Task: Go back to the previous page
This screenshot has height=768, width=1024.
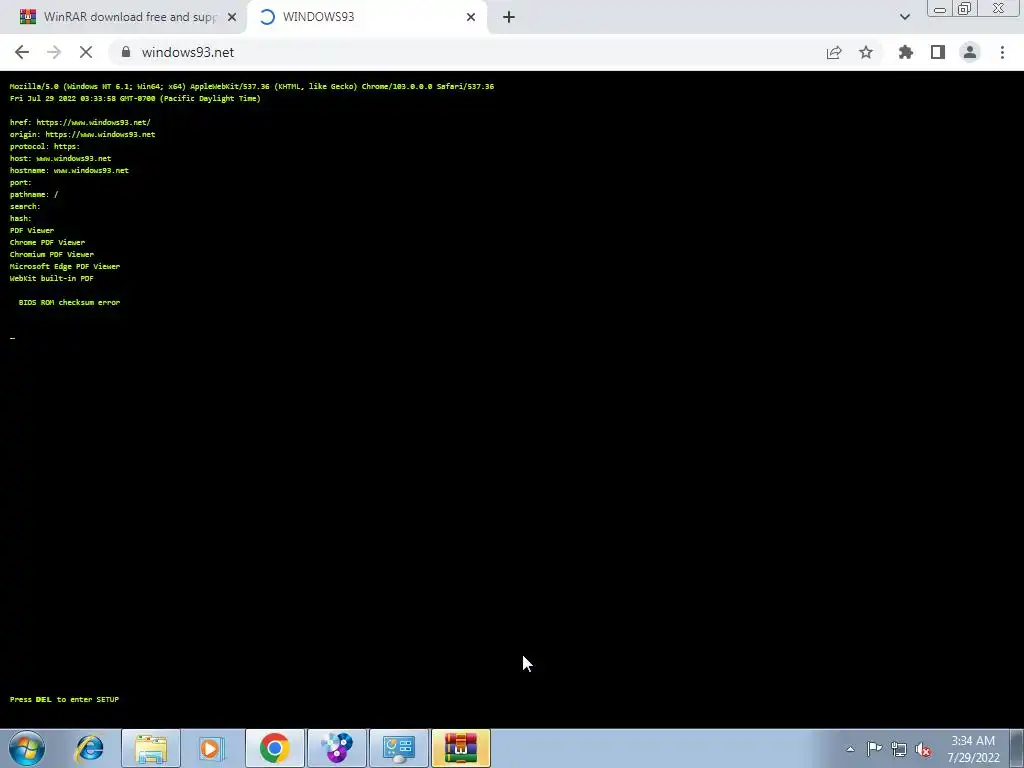Action: tap(22, 52)
